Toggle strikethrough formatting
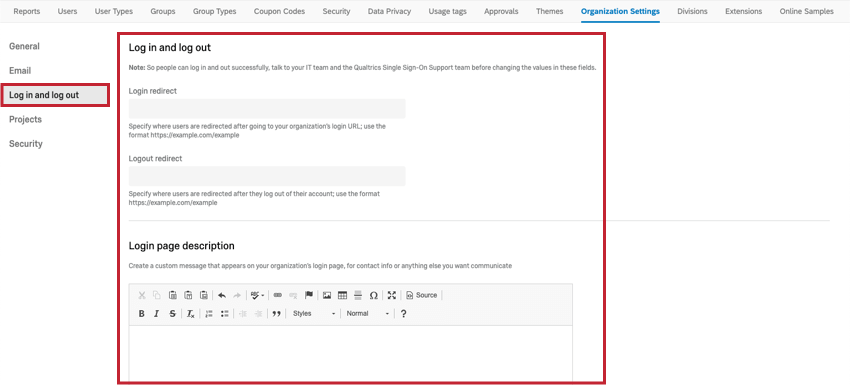The image size is (850, 385). click(x=172, y=313)
